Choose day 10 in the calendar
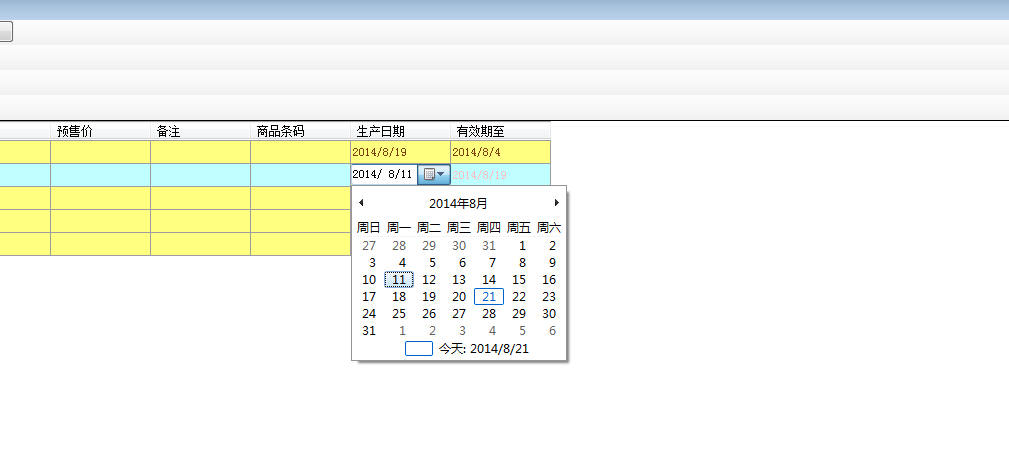Screen dimensions: 1009x473 tap(369, 280)
